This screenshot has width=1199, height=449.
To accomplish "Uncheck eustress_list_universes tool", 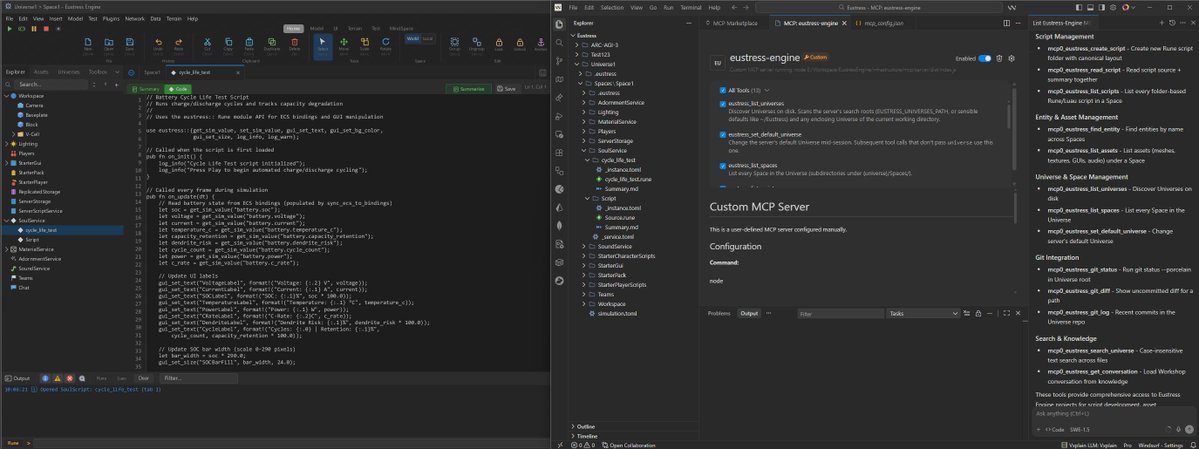I will coord(723,102).
